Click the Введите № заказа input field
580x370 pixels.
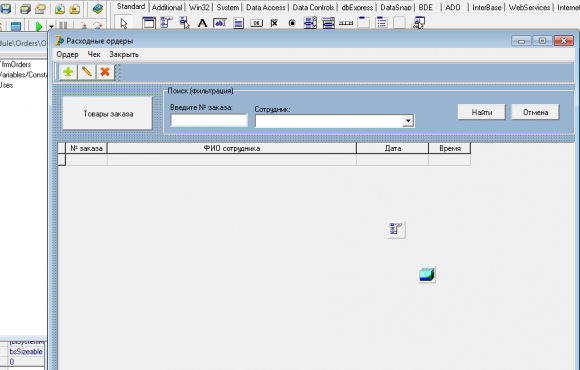pyautogui.click(x=209, y=120)
